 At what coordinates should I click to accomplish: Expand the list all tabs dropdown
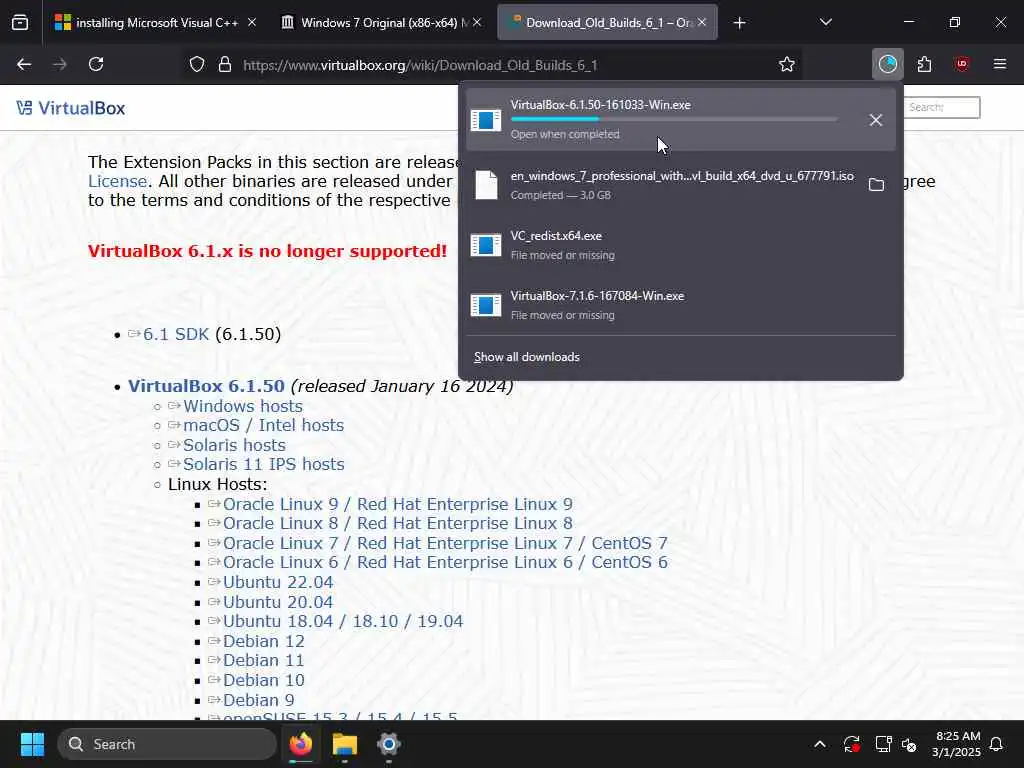pyautogui.click(x=825, y=22)
